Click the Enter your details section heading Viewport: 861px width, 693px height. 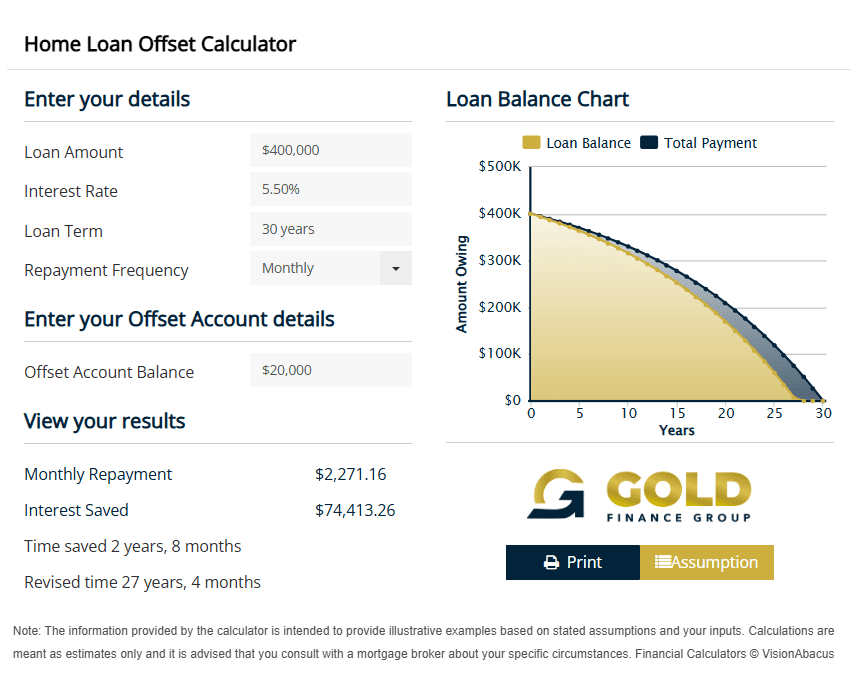[x=106, y=99]
